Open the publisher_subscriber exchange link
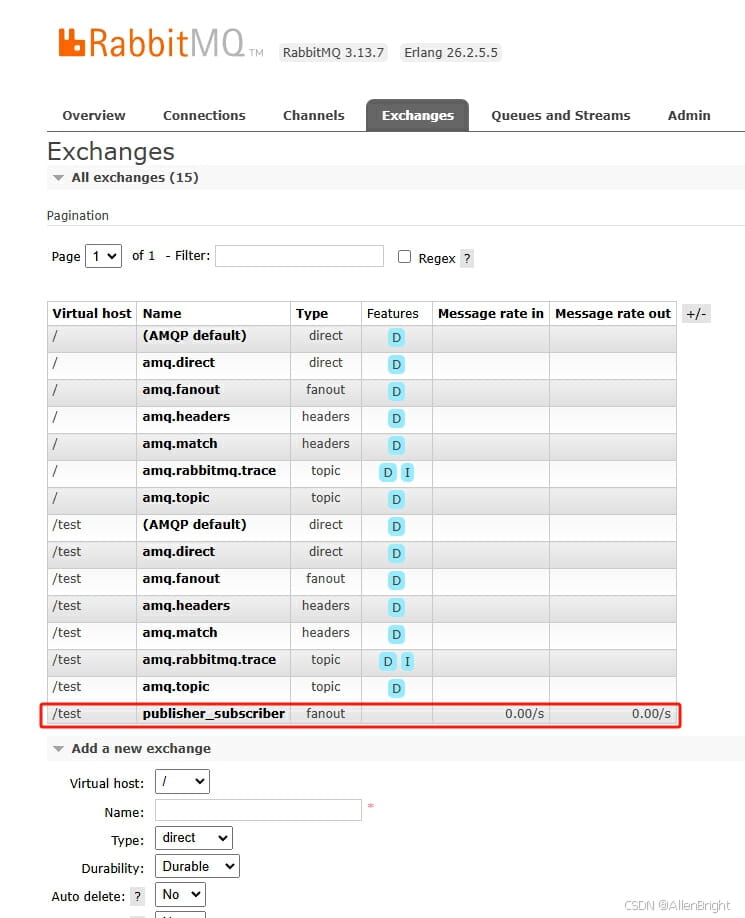Viewport: 745px width, 918px height. [213, 714]
